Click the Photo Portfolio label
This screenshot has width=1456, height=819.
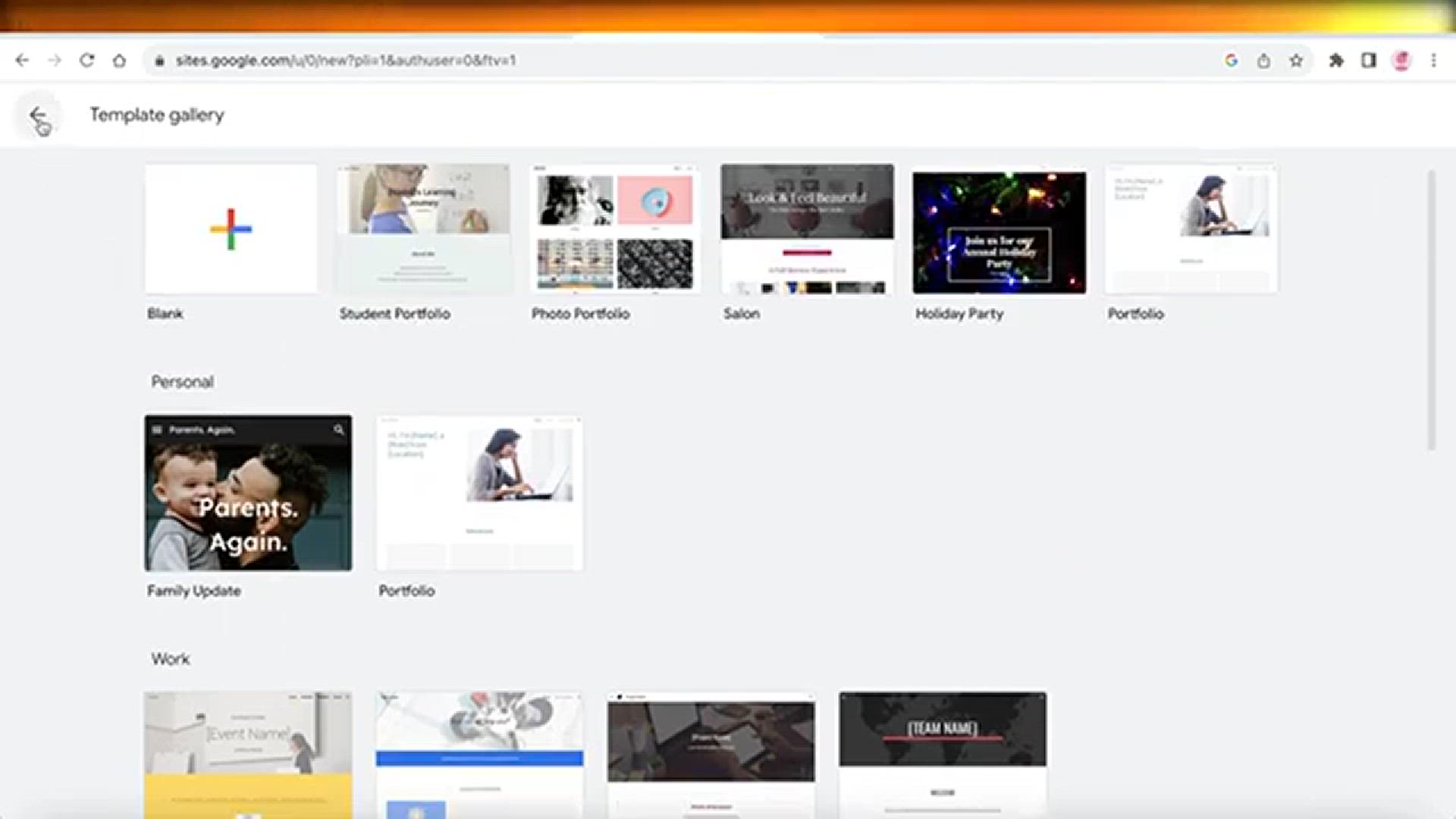click(580, 314)
